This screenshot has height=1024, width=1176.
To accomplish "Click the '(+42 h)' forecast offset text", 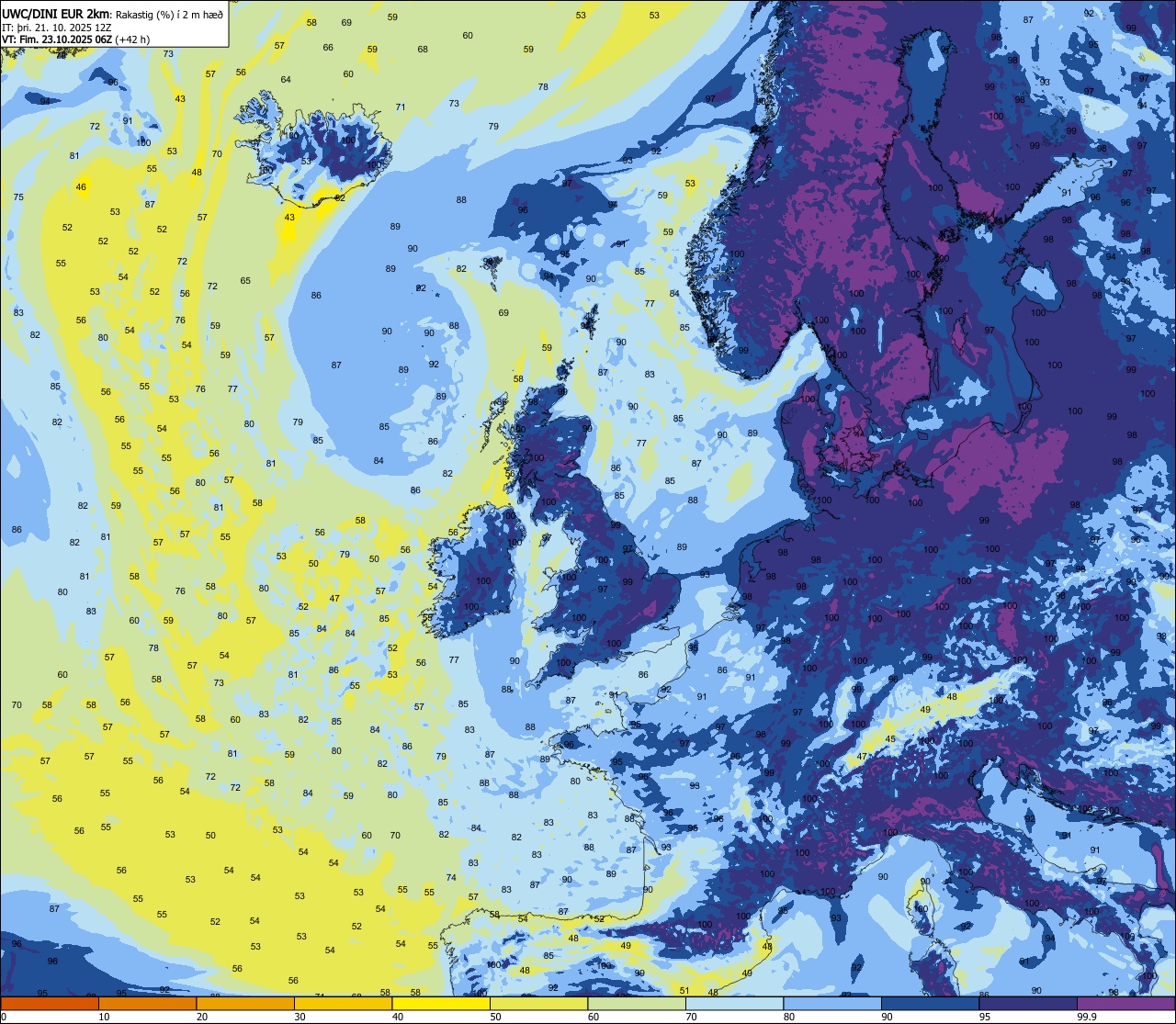I will point(133,39).
